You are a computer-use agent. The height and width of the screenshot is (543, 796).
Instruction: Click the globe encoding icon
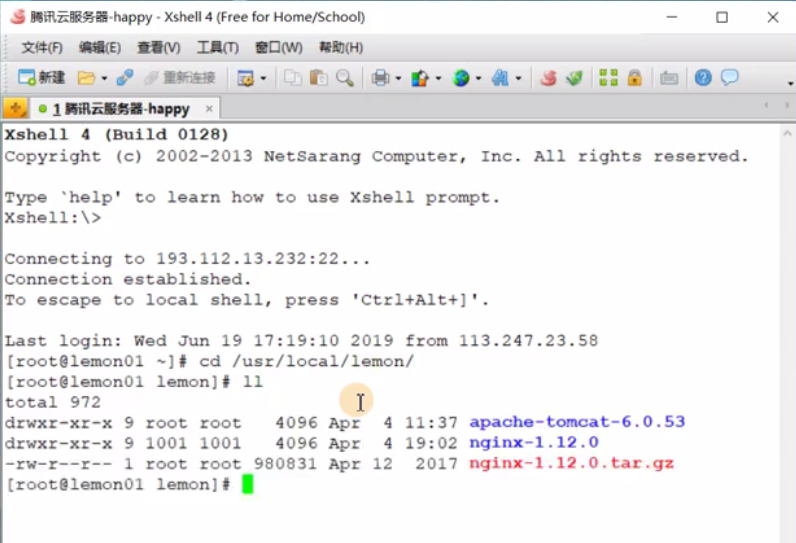pos(461,78)
